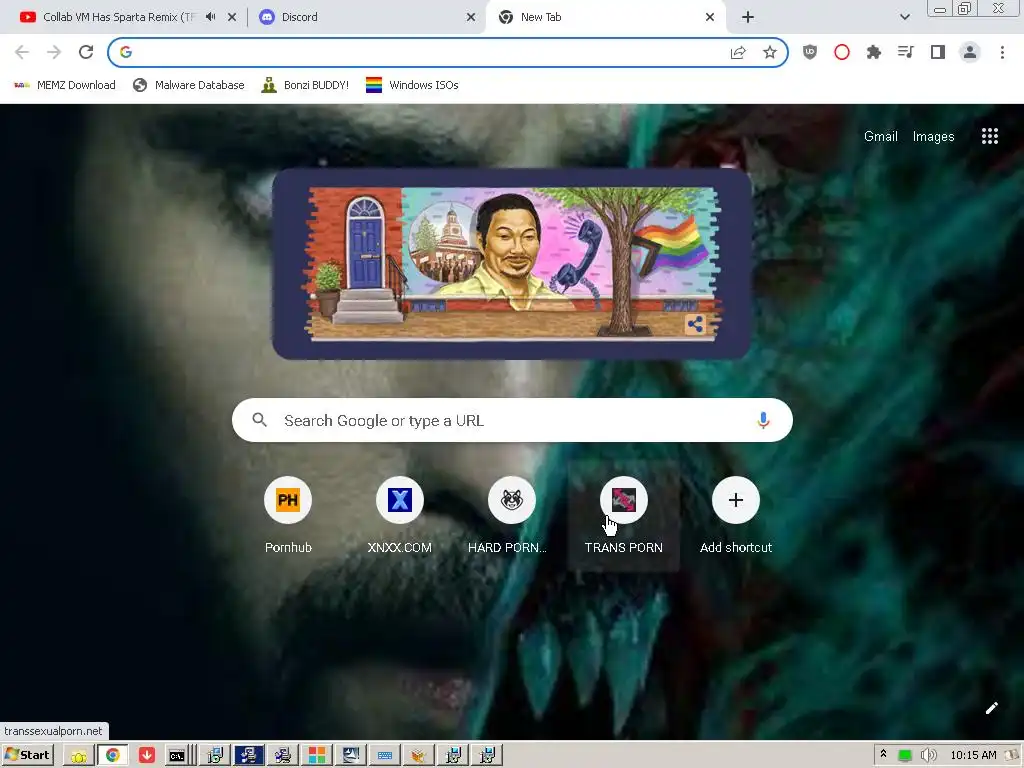Click the Add shortcut tile
1024x768 pixels.
736,516
